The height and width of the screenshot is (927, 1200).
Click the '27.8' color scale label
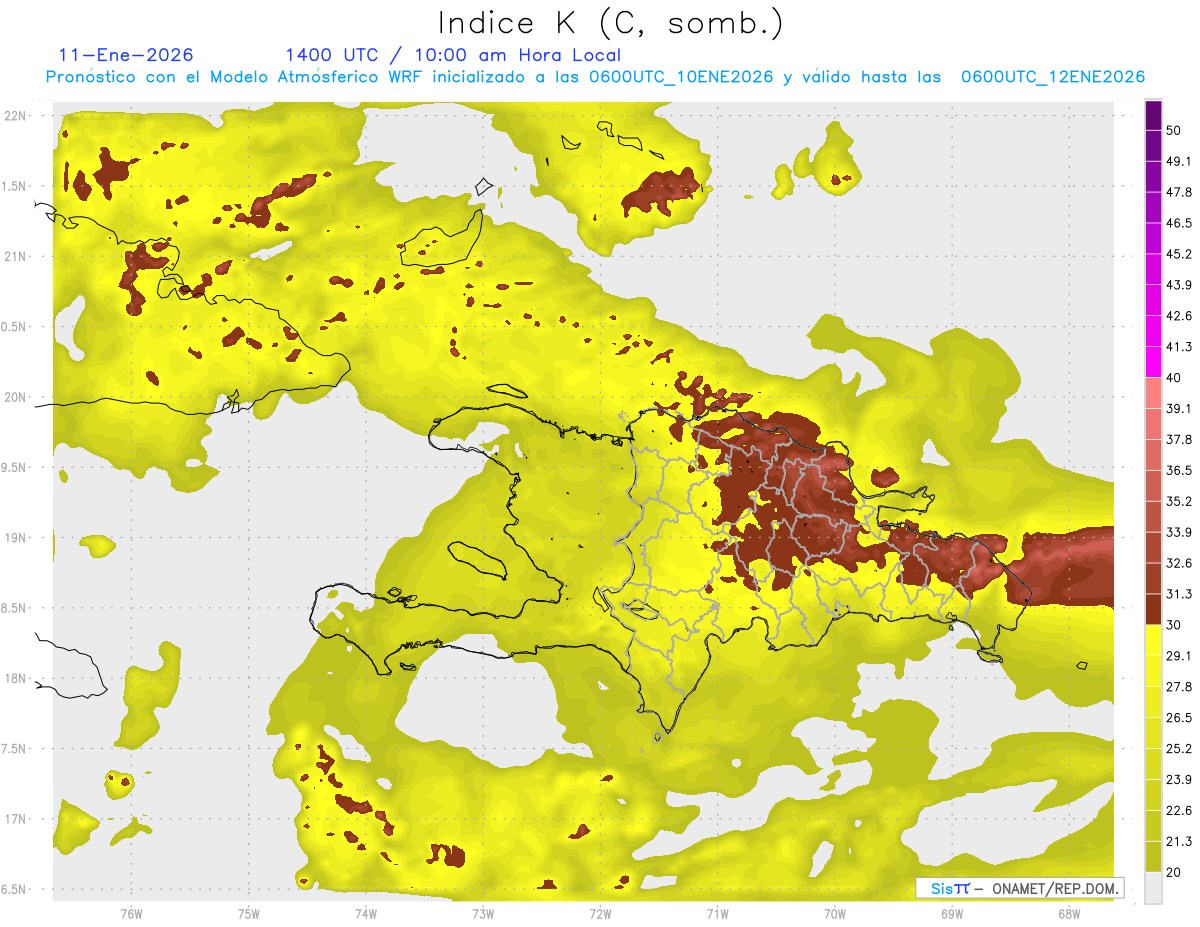coord(1179,687)
